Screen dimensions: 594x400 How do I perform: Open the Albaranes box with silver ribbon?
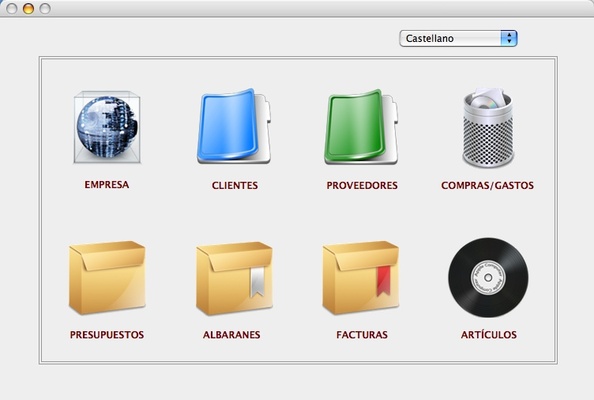pos(234,279)
